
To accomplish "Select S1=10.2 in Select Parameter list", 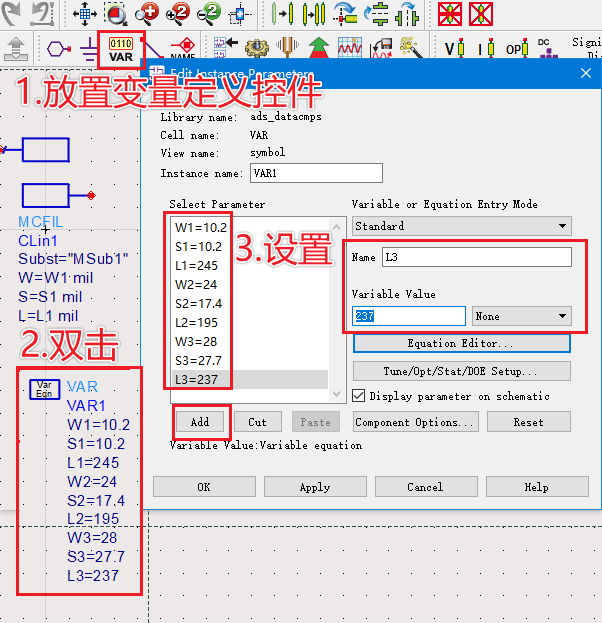I will [250, 246].
